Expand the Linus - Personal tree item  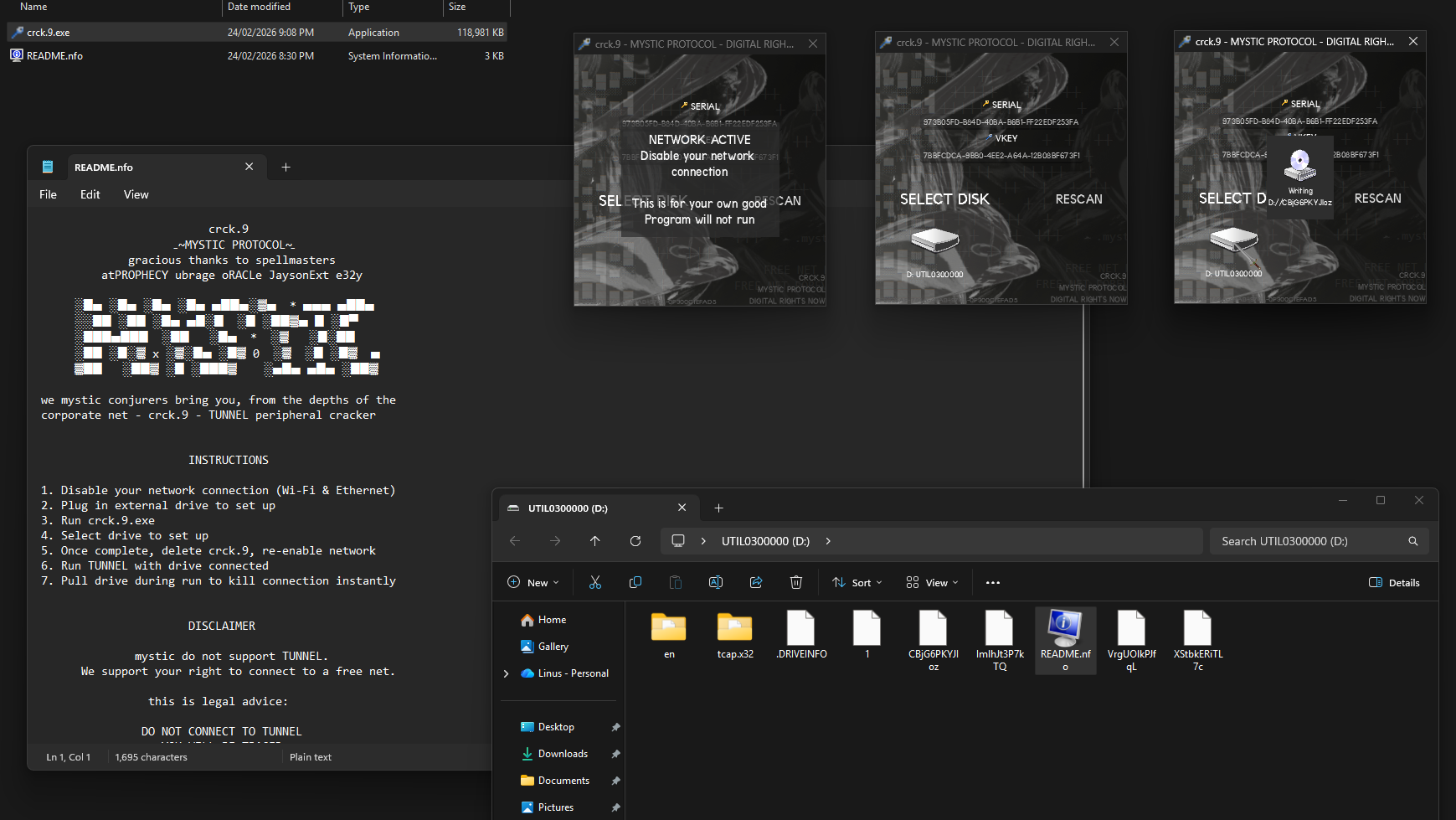coord(506,673)
